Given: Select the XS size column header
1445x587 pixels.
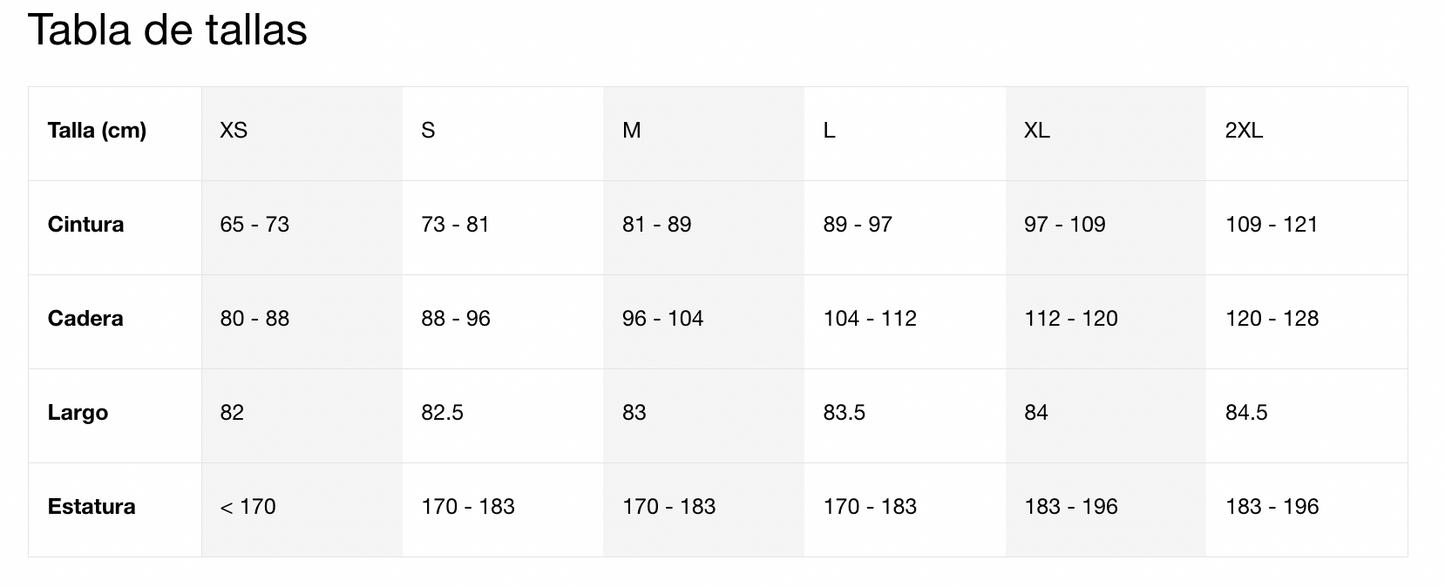Looking at the screenshot, I should (234, 131).
